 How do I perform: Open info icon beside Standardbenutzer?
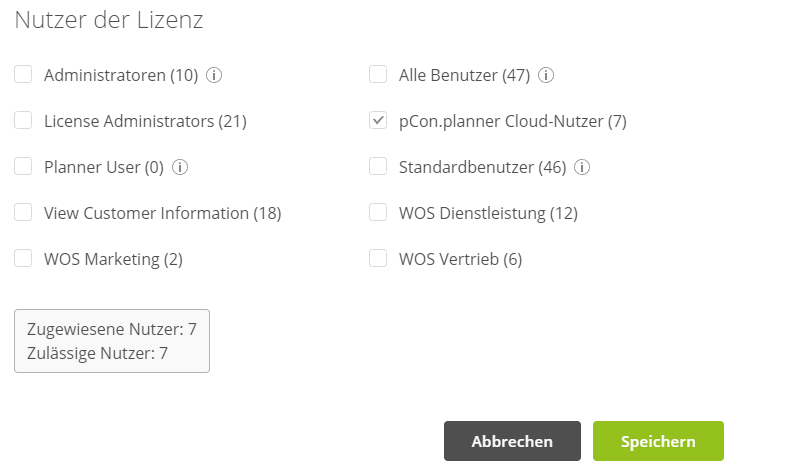point(582,167)
